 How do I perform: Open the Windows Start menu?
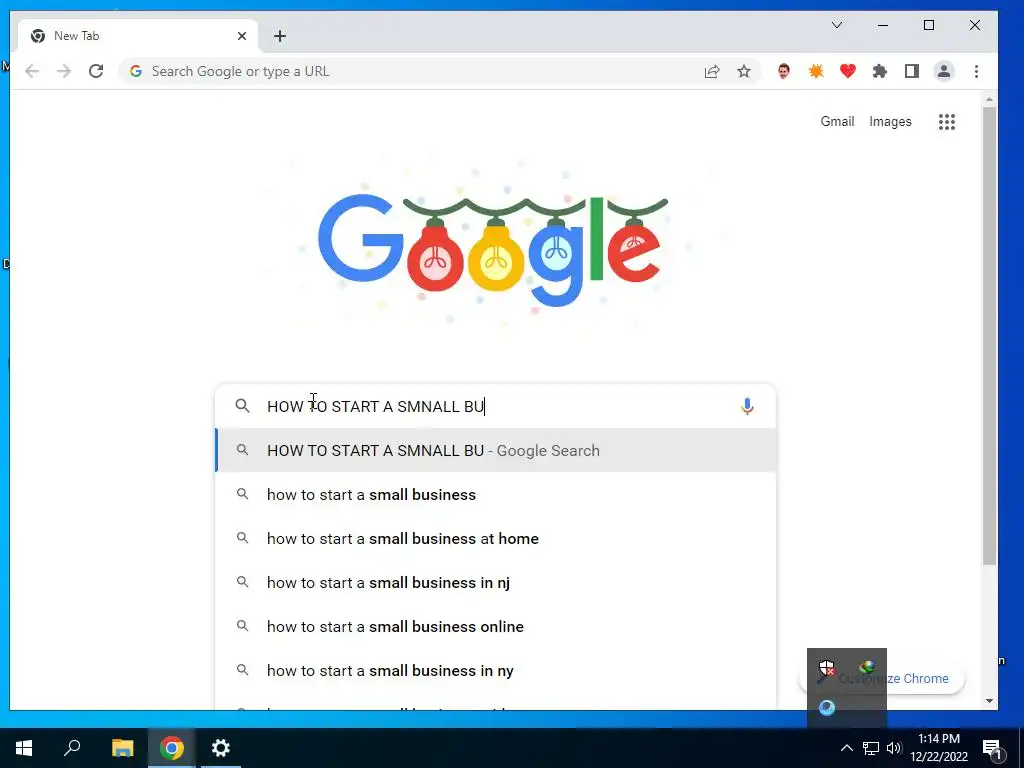pos(24,748)
